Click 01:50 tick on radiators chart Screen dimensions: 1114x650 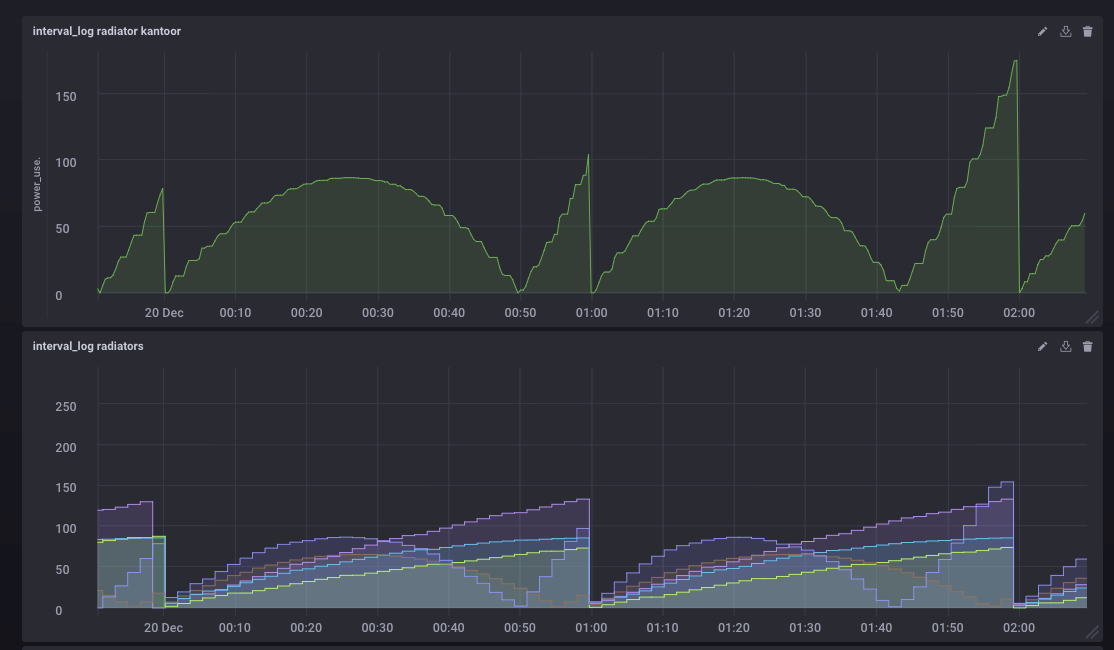click(x=947, y=628)
